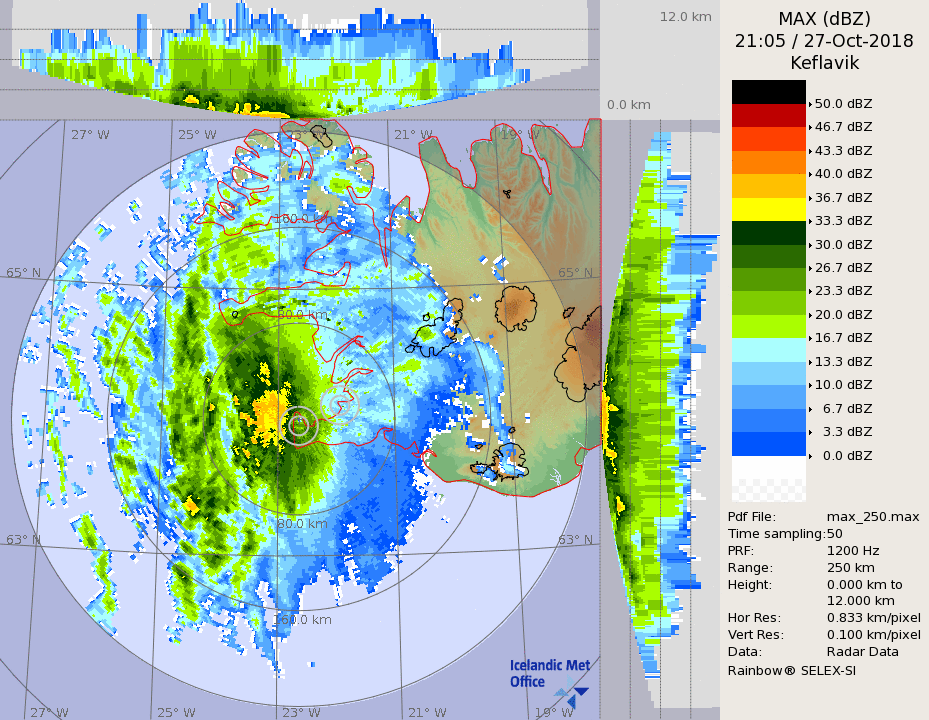Click the MAX (dBZ) product title
The image size is (929, 720).
pyautogui.click(x=824, y=19)
